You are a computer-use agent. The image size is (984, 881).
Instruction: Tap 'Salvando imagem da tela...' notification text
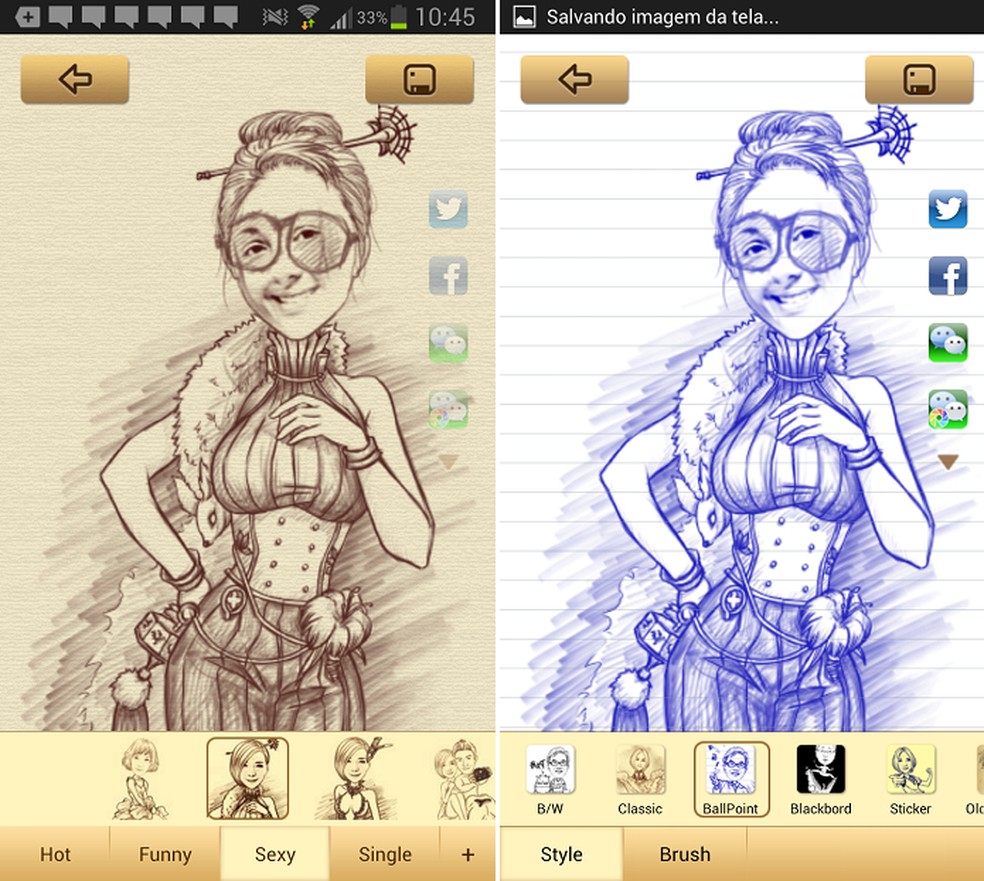click(x=662, y=17)
